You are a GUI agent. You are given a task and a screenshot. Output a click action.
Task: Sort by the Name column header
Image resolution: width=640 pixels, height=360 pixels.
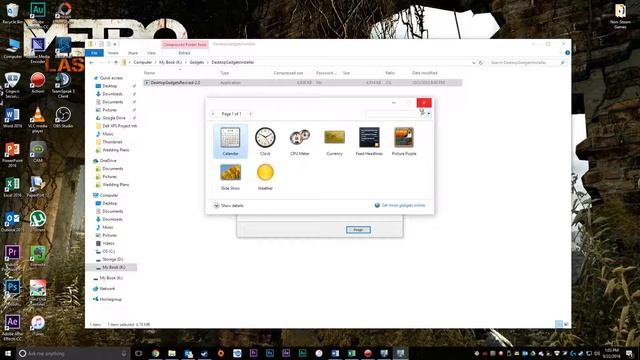[149, 73]
